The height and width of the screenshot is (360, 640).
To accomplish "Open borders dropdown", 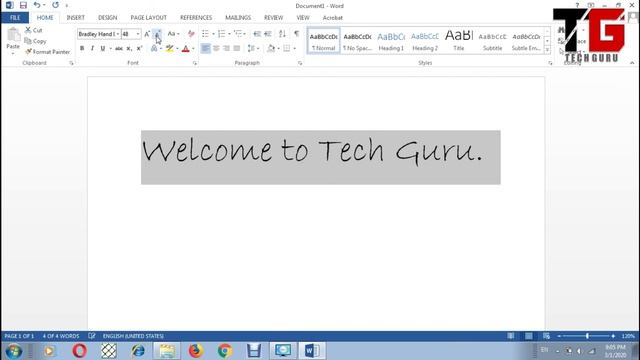I will pos(294,49).
